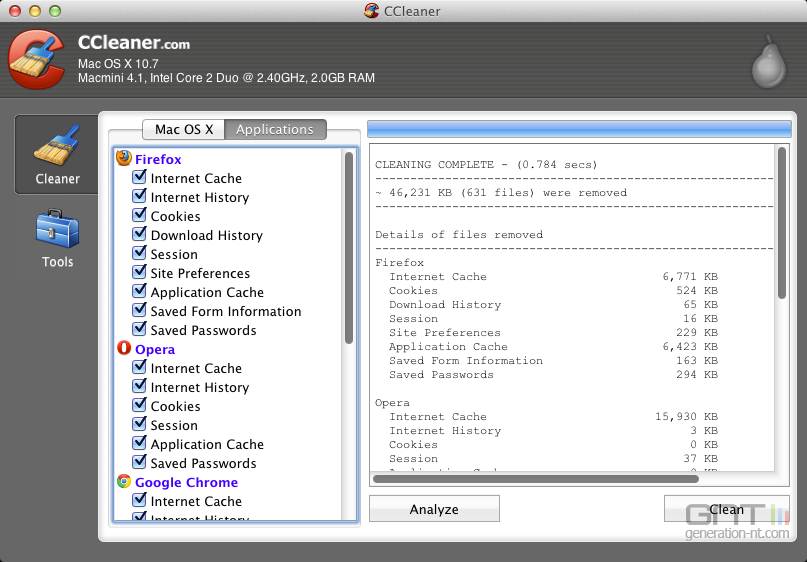This screenshot has width=807, height=562.
Task: Toggle the Firefox Cookies checkbox
Action: [139, 215]
